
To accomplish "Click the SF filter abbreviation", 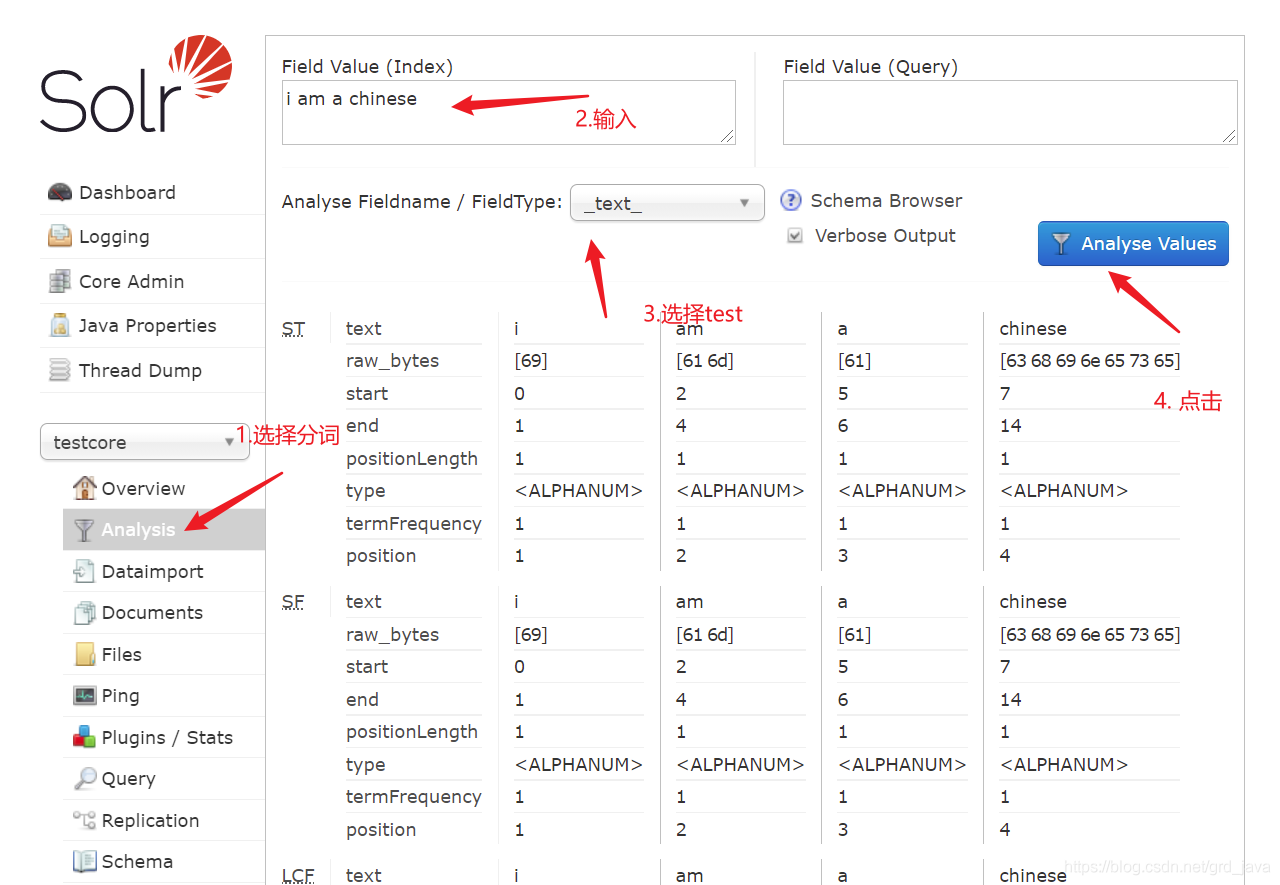I will [x=293, y=602].
